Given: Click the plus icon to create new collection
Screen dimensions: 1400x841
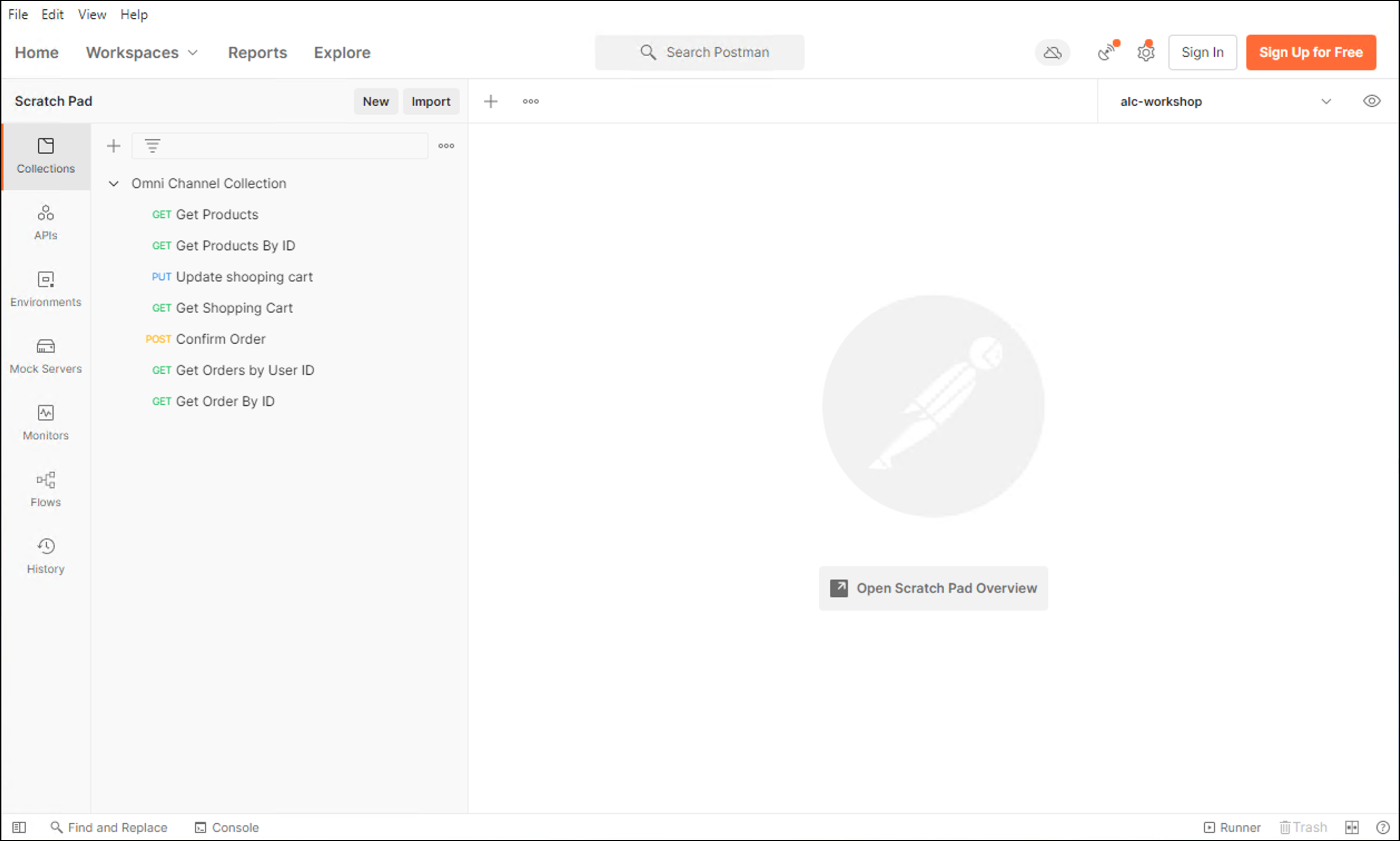Looking at the screenshot, I should [114, 146].
